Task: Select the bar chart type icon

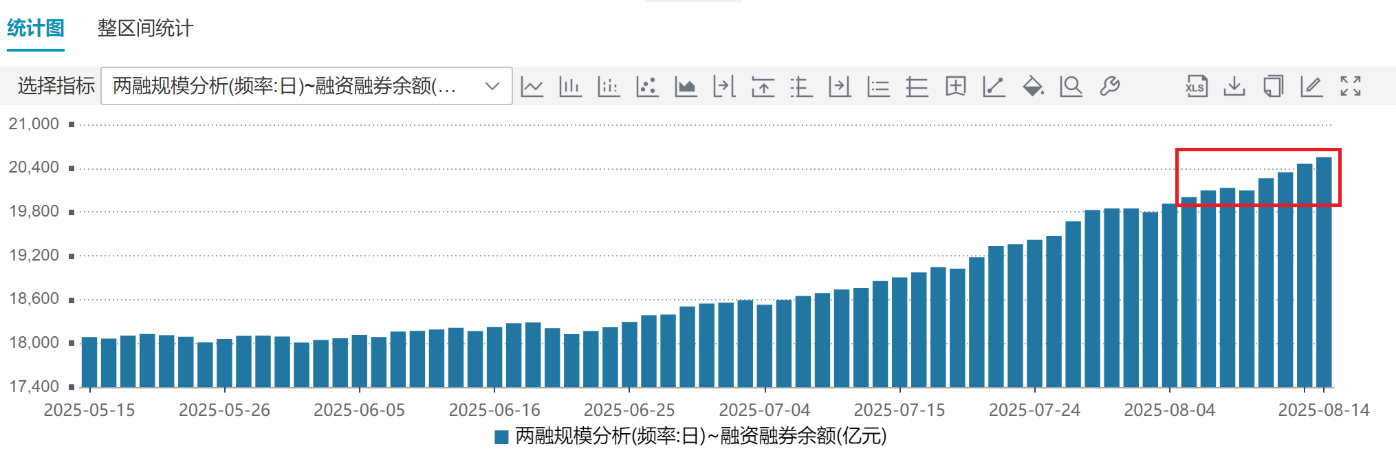Action: (570, 87)
